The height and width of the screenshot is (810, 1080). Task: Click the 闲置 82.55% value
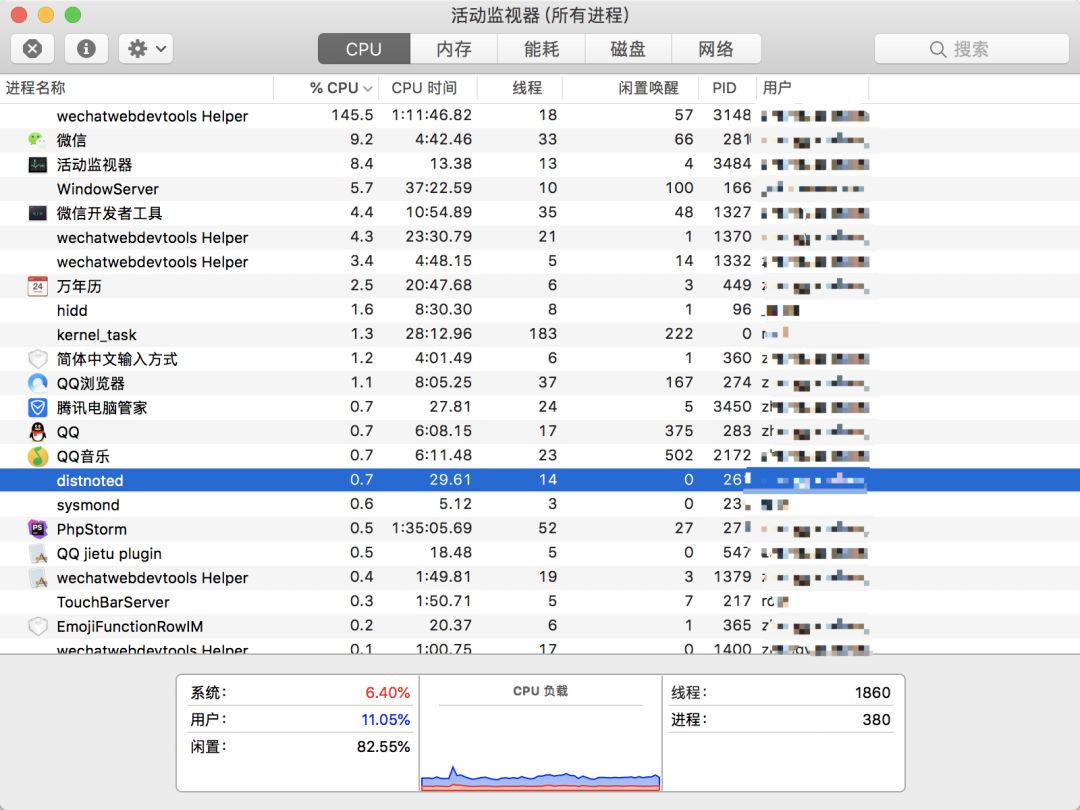[x=383, y=747]
